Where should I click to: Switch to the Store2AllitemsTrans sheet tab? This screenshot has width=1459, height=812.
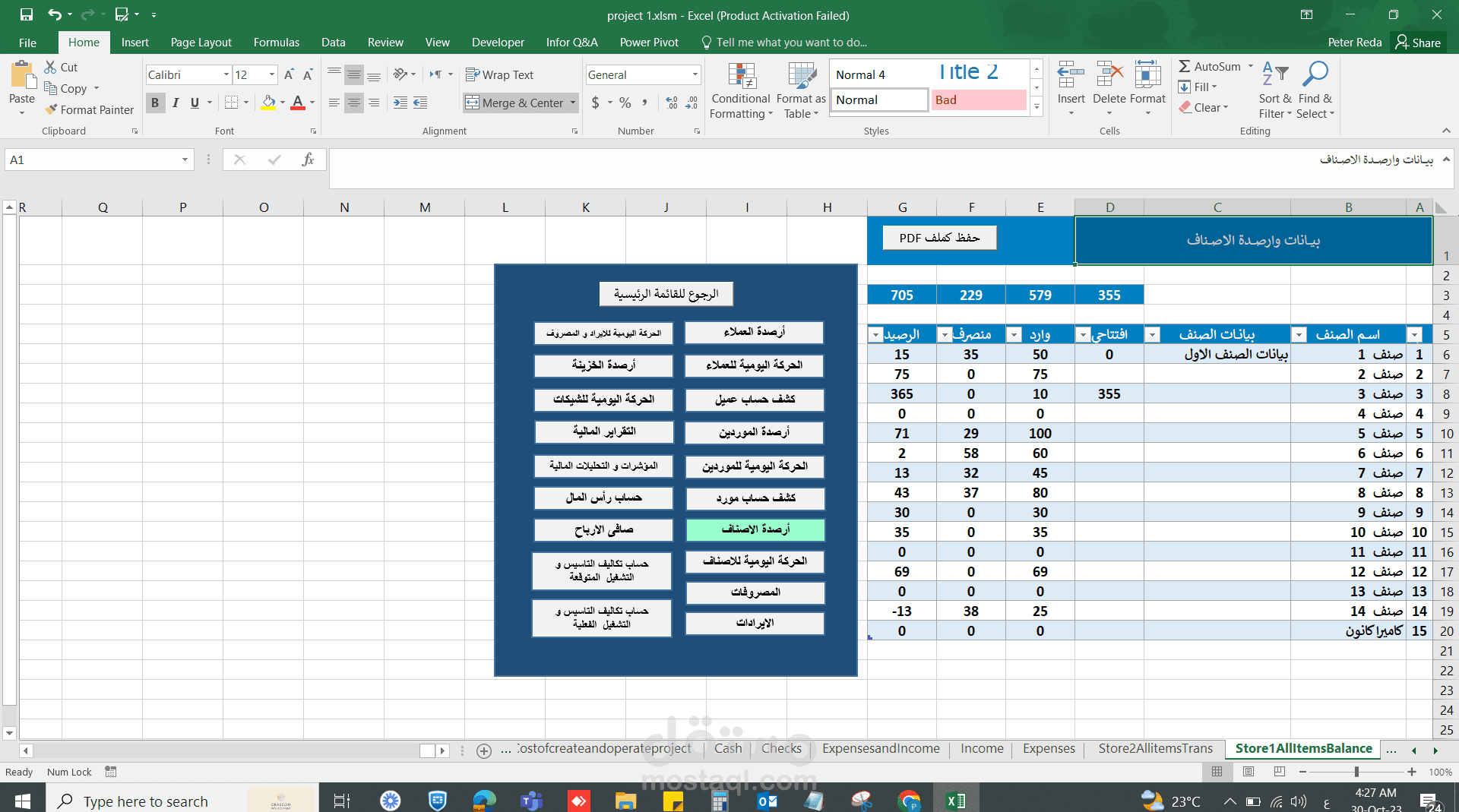pyautogui.click(x=1155, y=749)
